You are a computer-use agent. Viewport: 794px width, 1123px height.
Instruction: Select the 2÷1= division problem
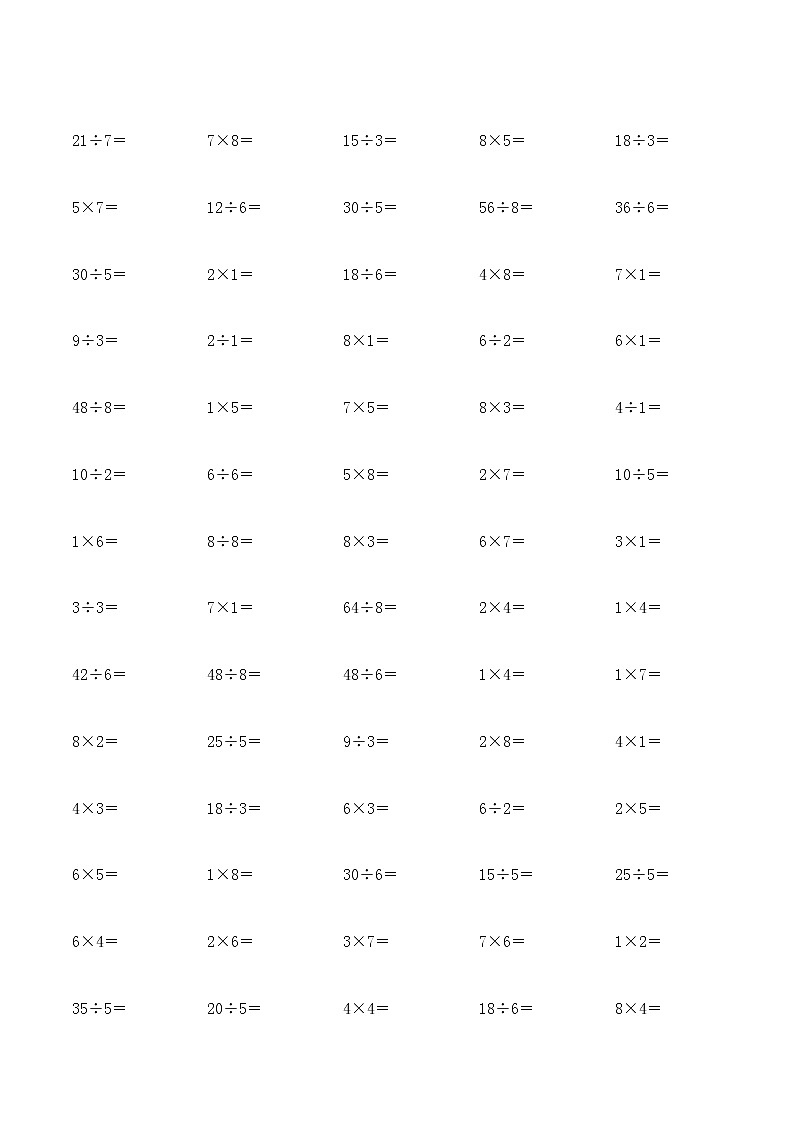(230, 341)
